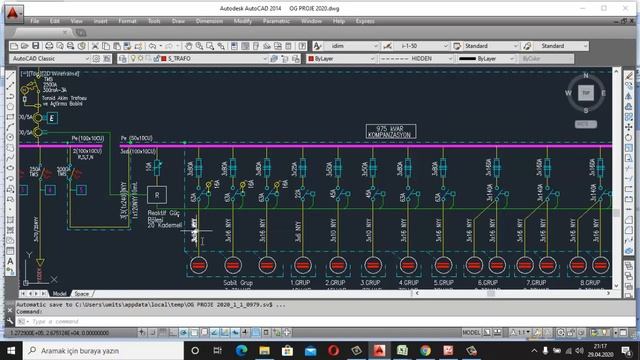Click the MODEL space button in status bar
Screen dimensions: 640x360
(x=471, y=333)
